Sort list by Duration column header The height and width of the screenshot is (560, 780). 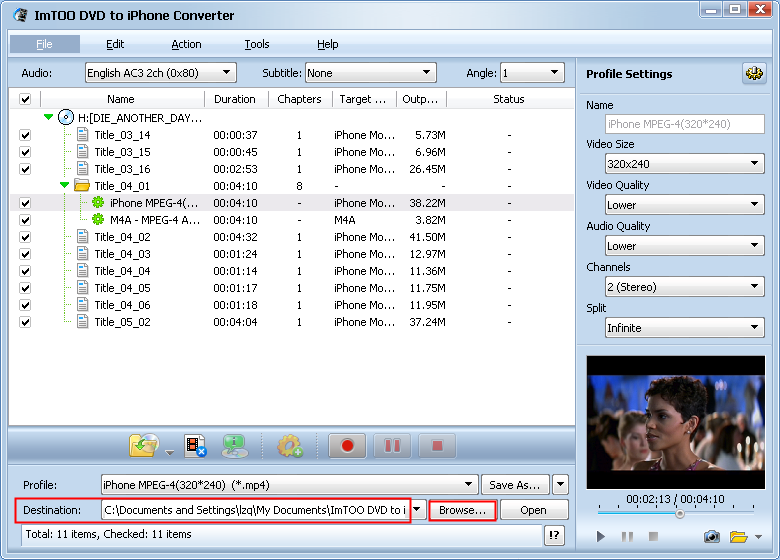[x=235, y=99]
